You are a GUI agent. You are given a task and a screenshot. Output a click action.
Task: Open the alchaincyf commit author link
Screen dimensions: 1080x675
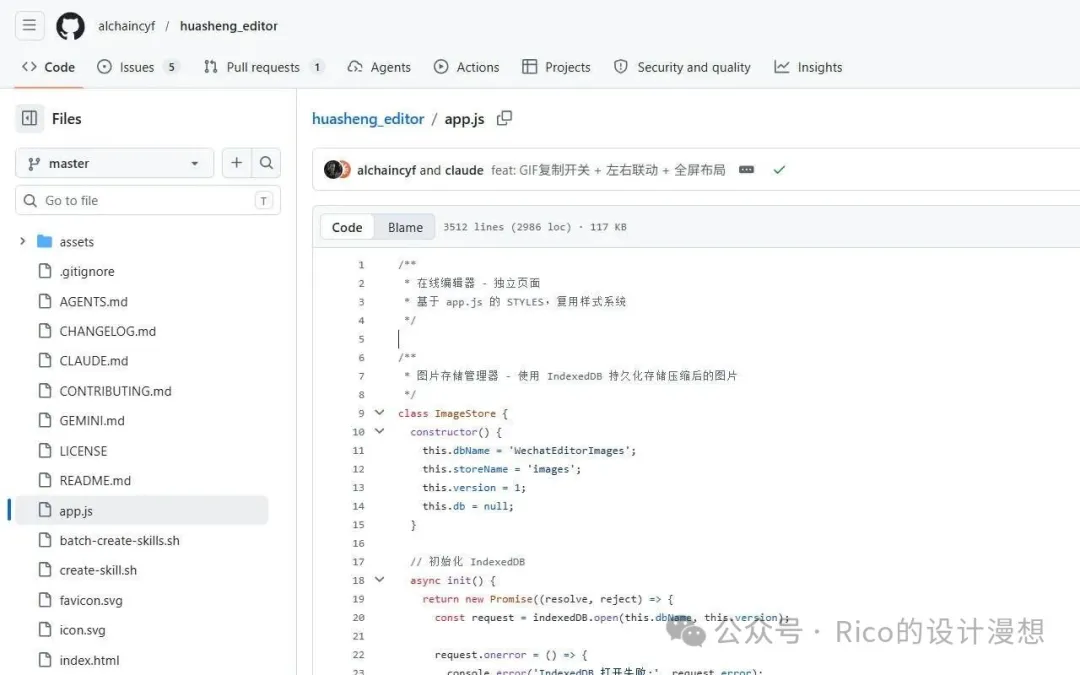coord(386,170)
